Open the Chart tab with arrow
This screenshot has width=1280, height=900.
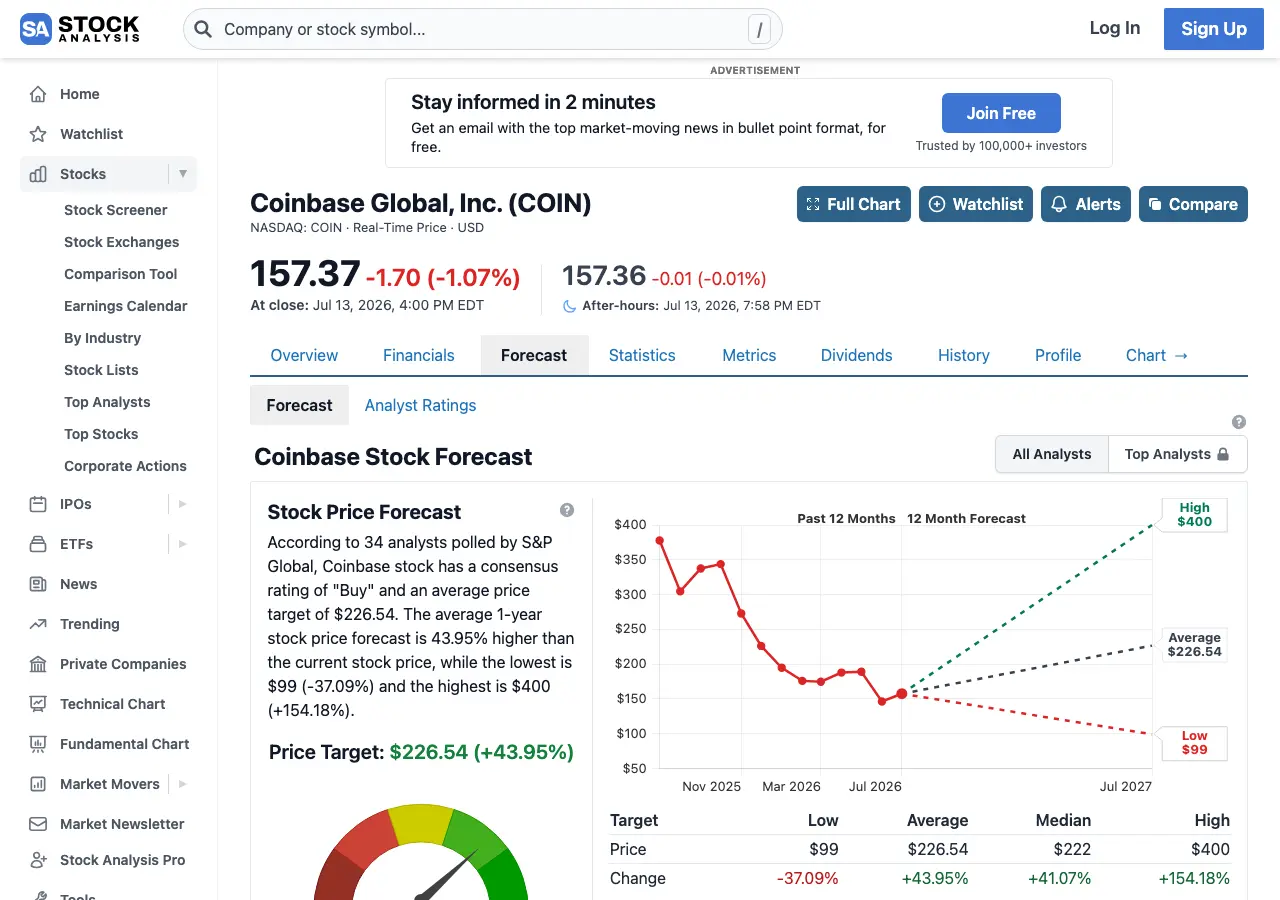(x=1157, y=355)
